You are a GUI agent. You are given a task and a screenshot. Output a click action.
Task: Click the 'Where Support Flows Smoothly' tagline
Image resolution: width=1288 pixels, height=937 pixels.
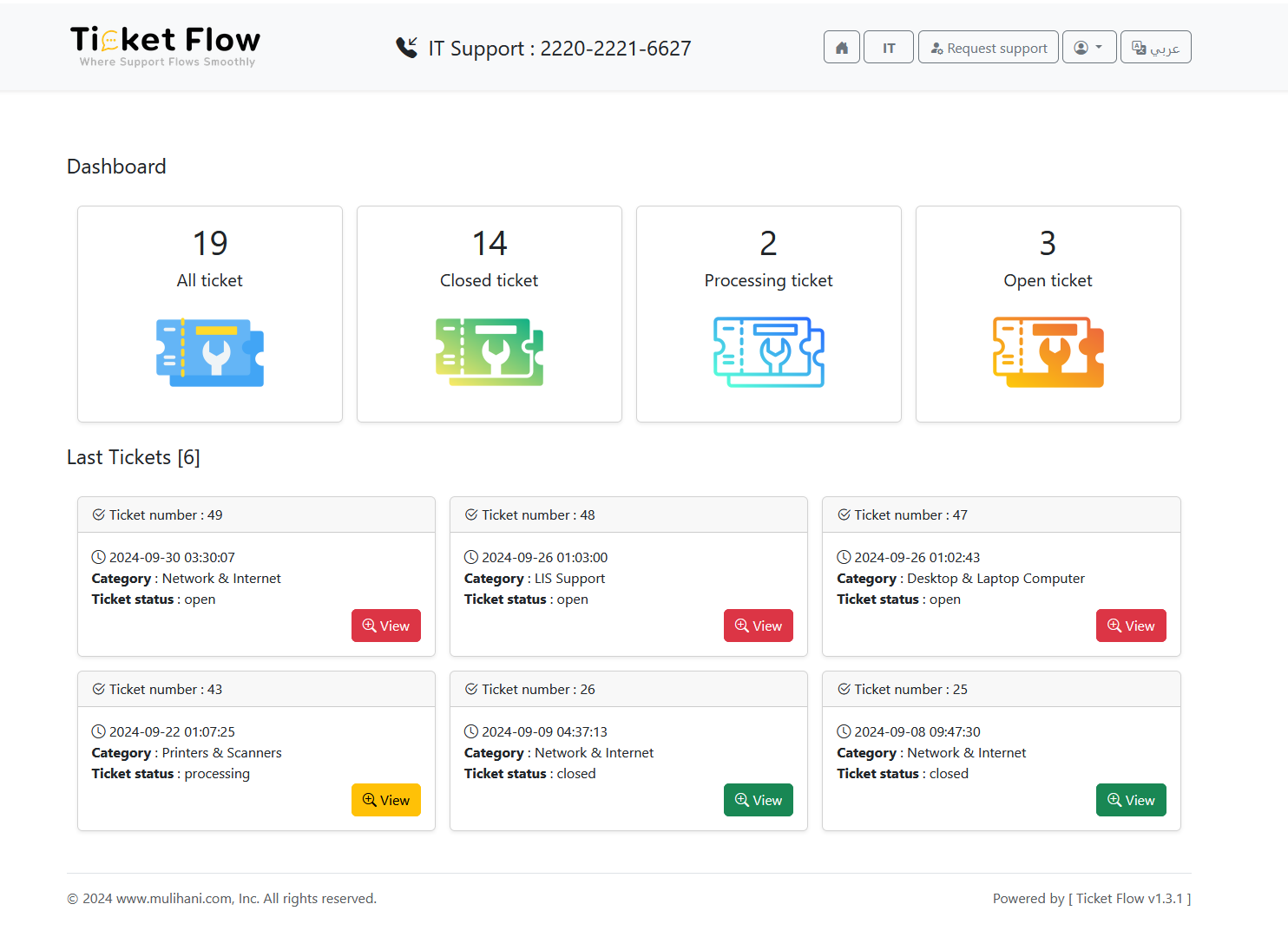click(168, 62)
